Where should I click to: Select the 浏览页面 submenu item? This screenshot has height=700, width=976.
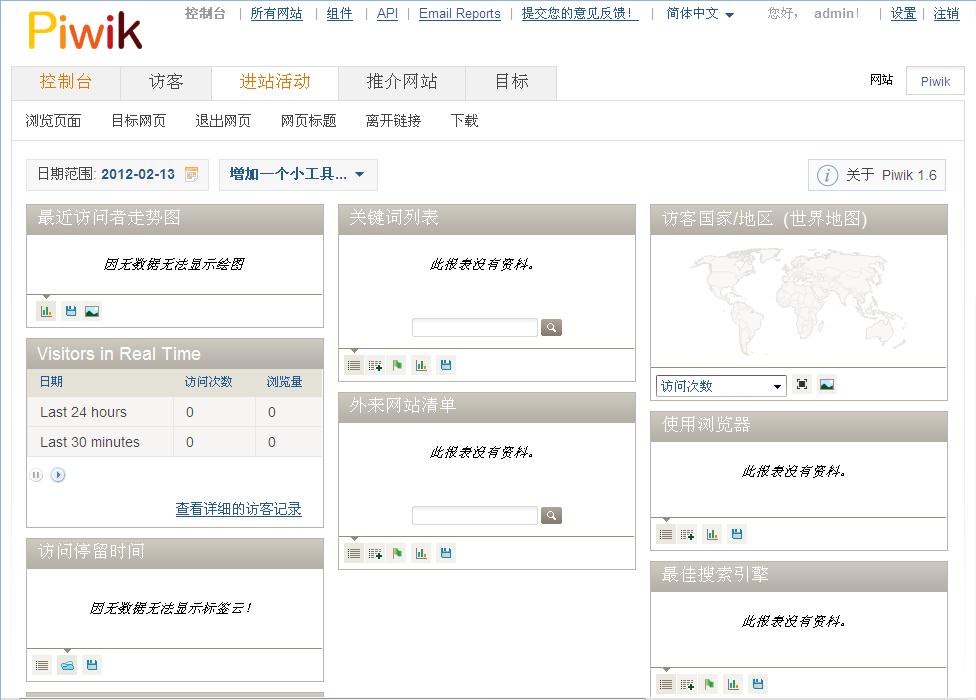tap(53, 121)
